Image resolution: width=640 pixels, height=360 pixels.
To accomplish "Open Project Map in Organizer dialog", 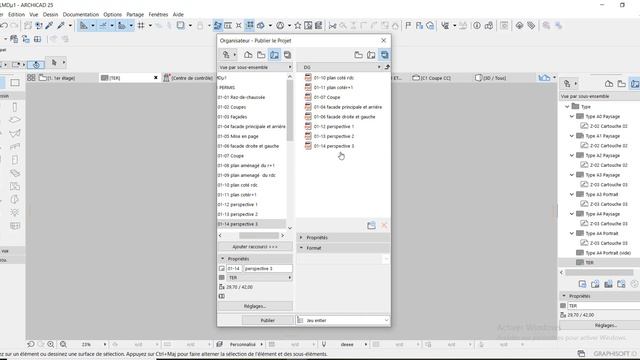I will point(248,55).
